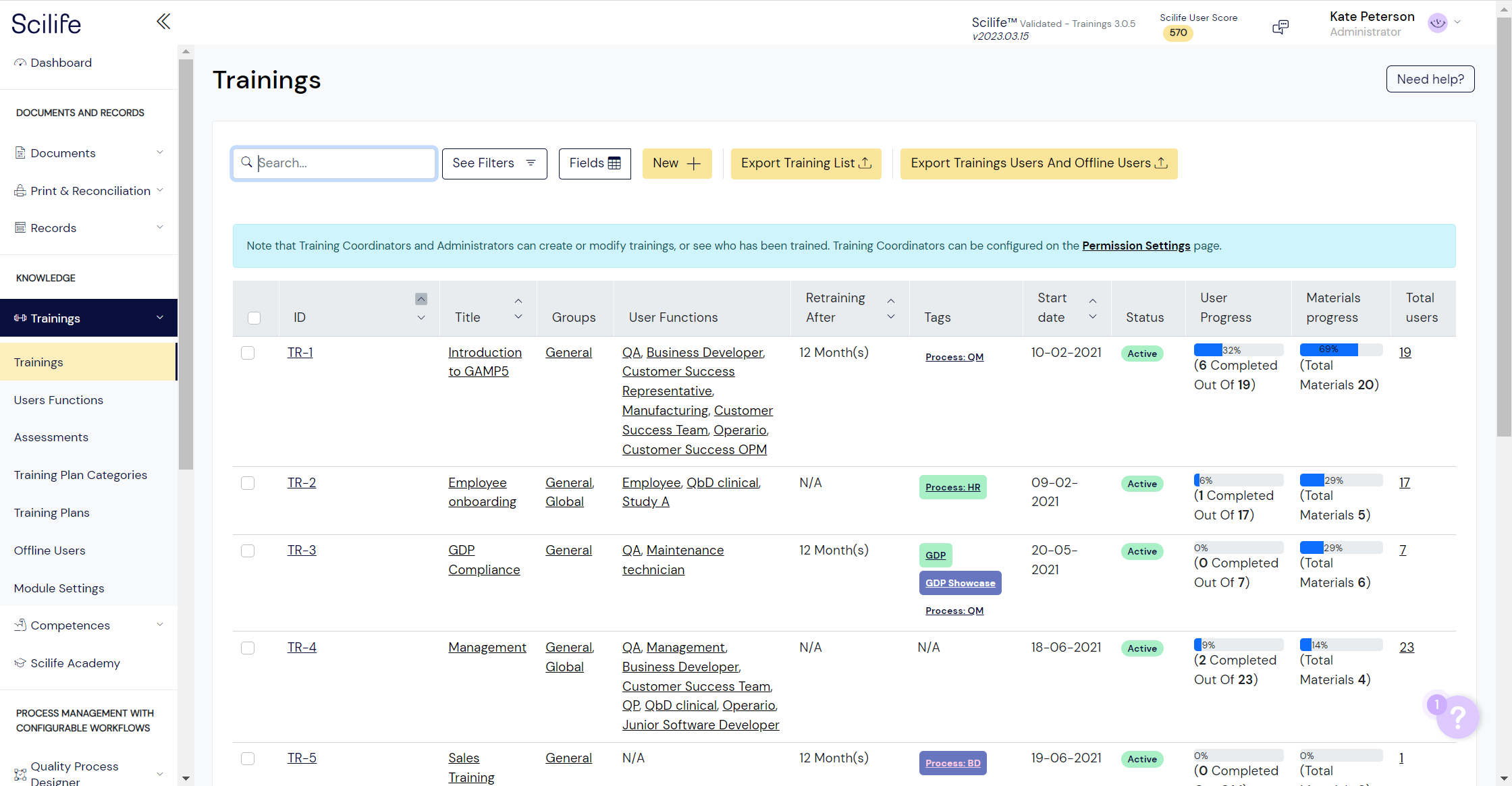Open the Permission Settings link
The width and height of the screenshot is (1512, 786).
[x=1135, y=246]
